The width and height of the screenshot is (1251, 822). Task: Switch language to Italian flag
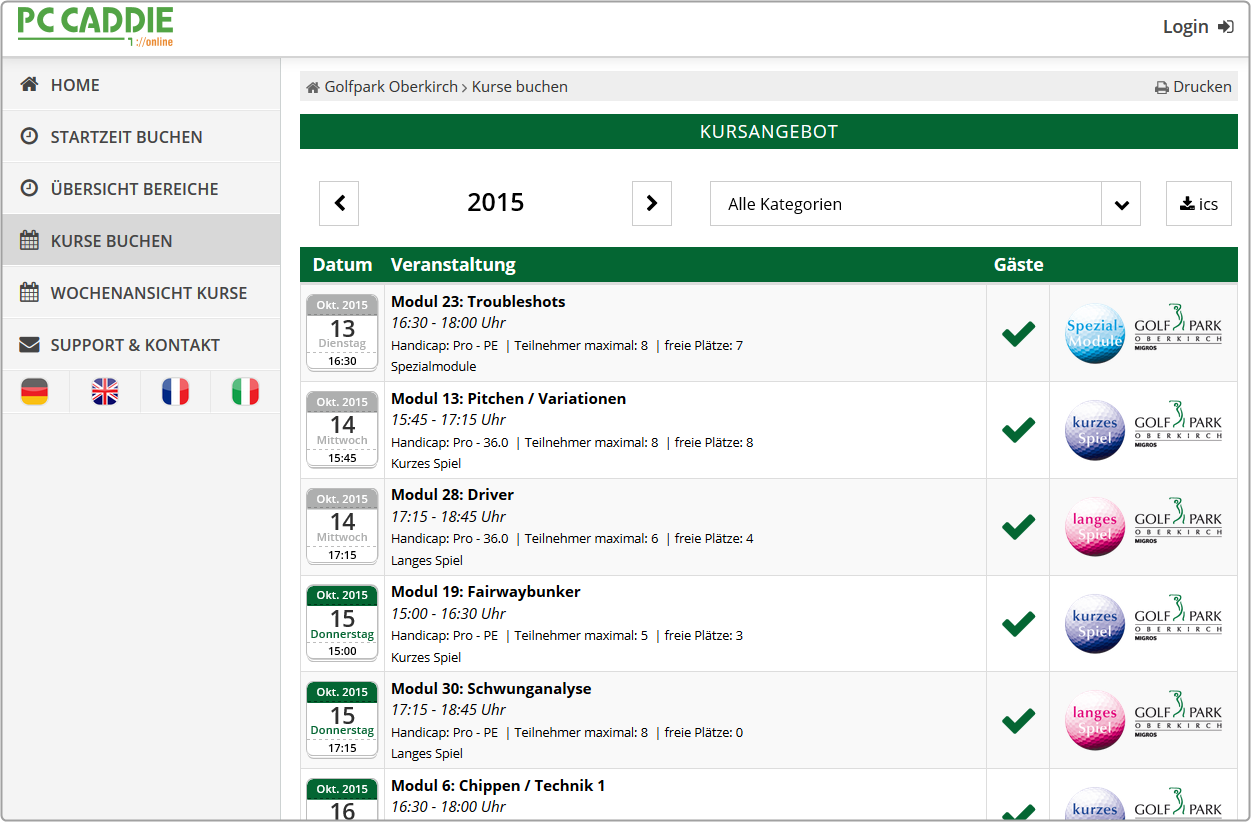coord(245,392)
